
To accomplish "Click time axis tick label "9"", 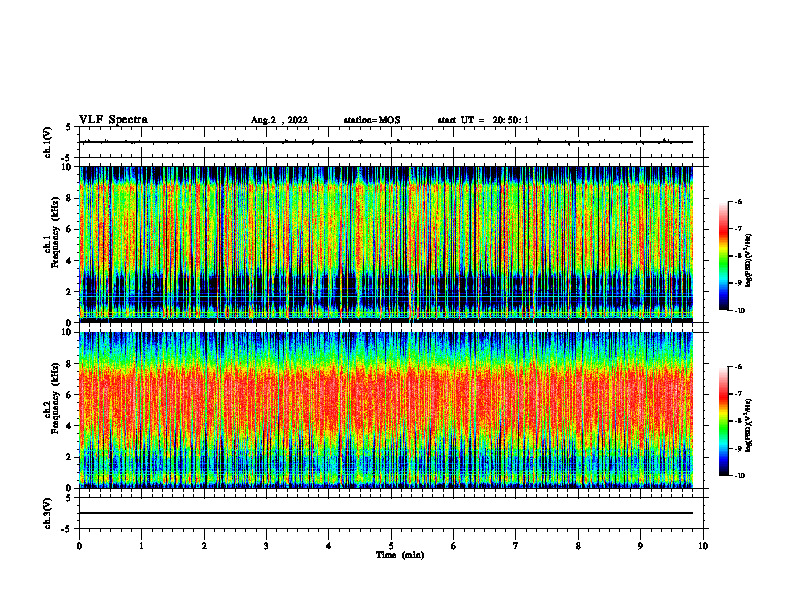I will click(x=640, y=546).
